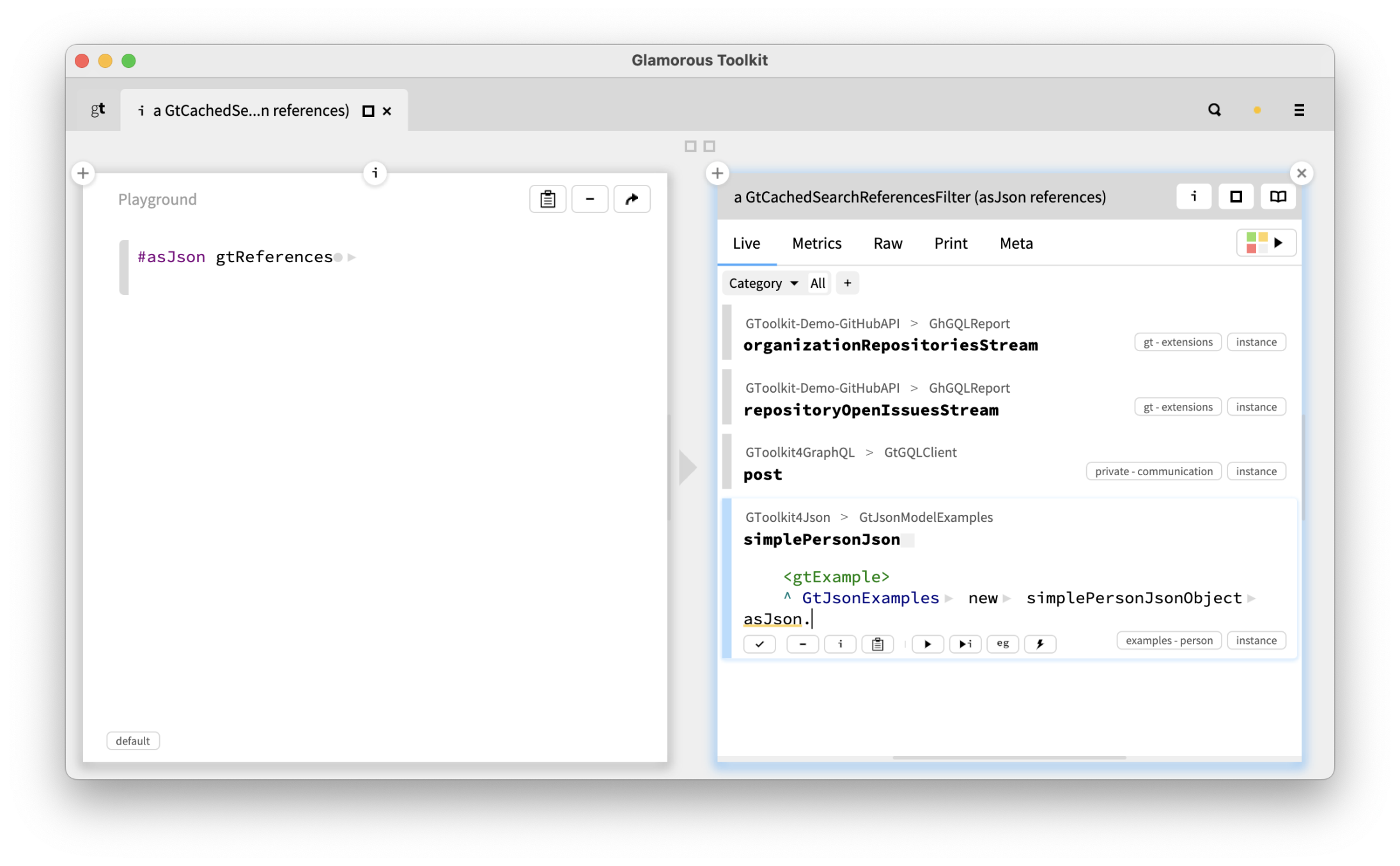The image size is (1400, 866).
Task: Expand the arrow after gtReferences
Action: pyautogui.click(x=351, y=257)
